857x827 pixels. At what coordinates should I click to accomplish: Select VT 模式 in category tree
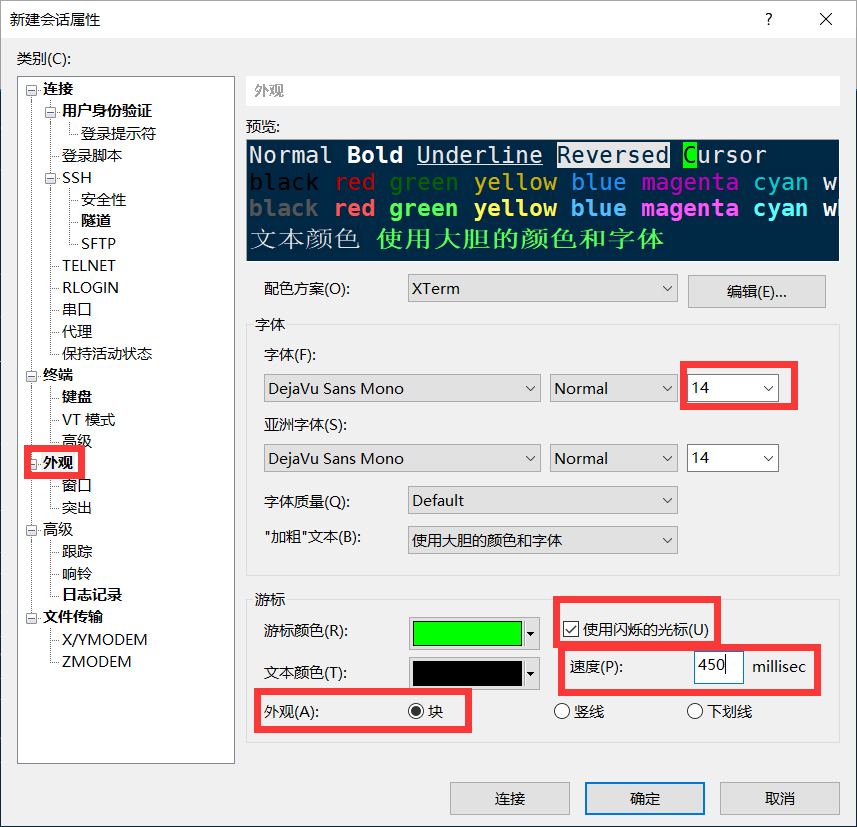point(89,420)
